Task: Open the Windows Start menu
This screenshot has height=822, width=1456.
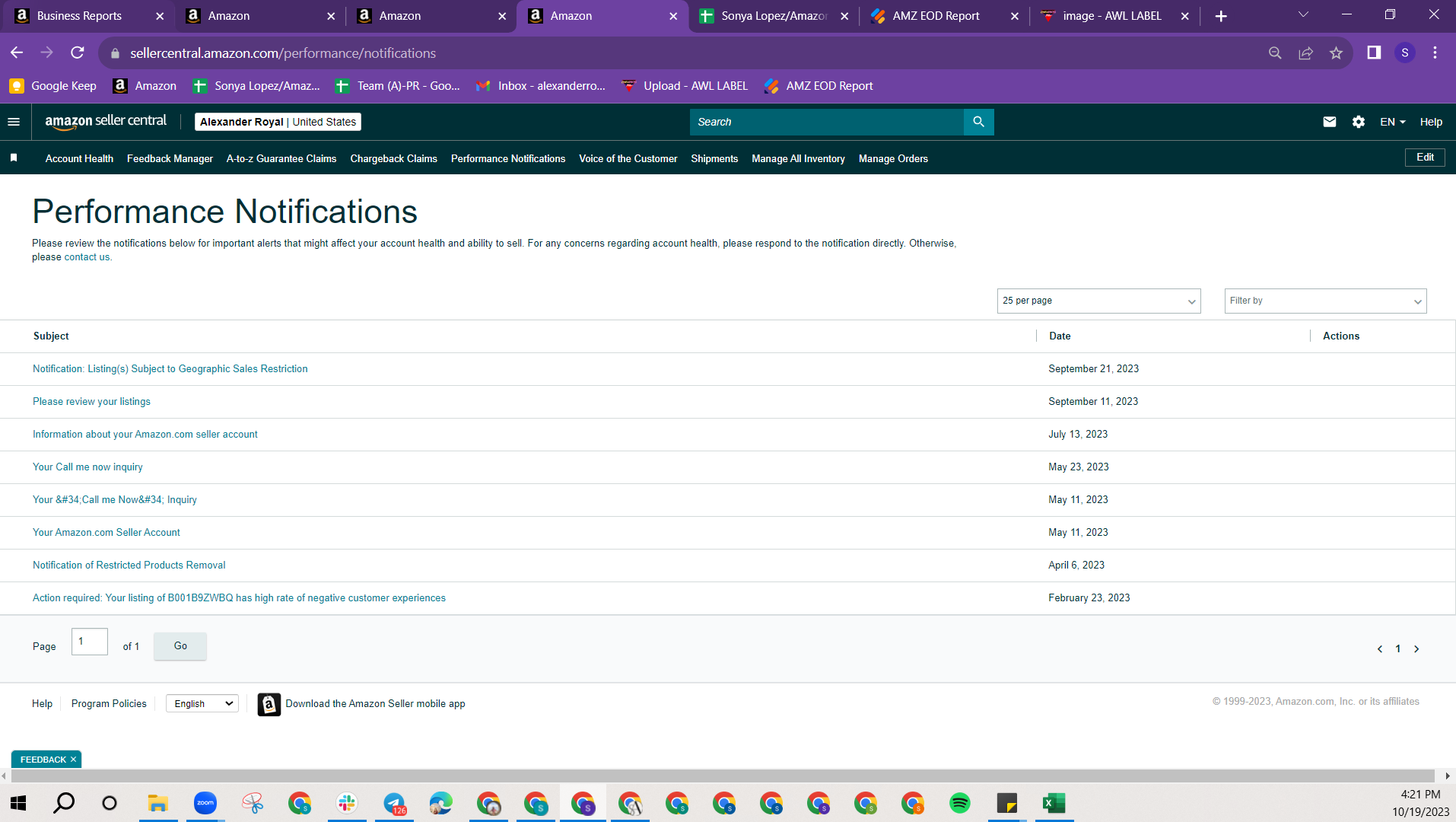Action: pos(18,803)
